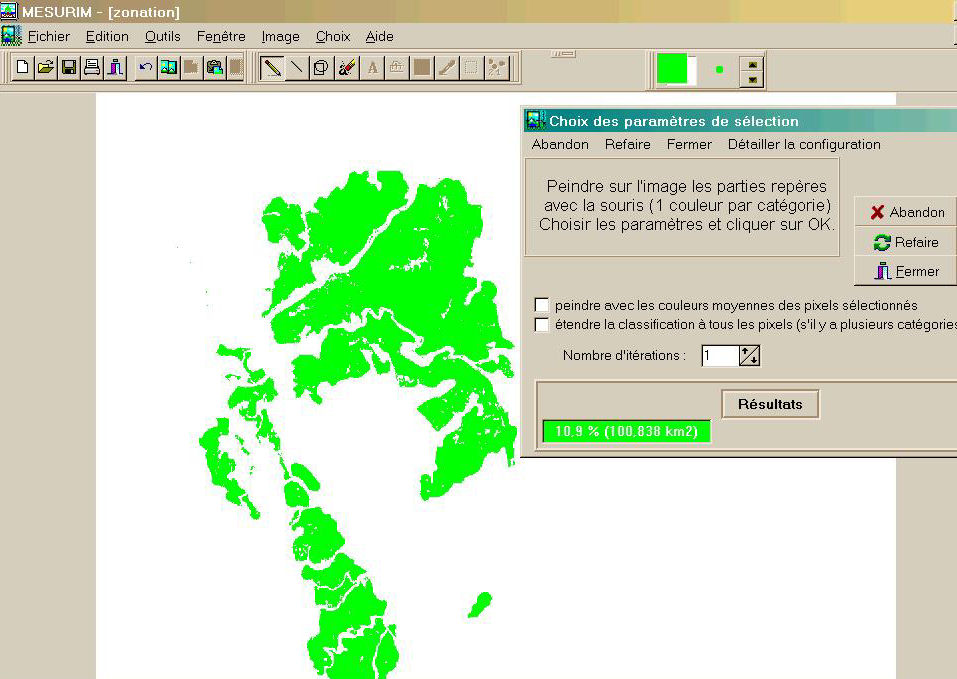
Task: Undo the last action with the arrow icon
Action: tap(146, 68)
